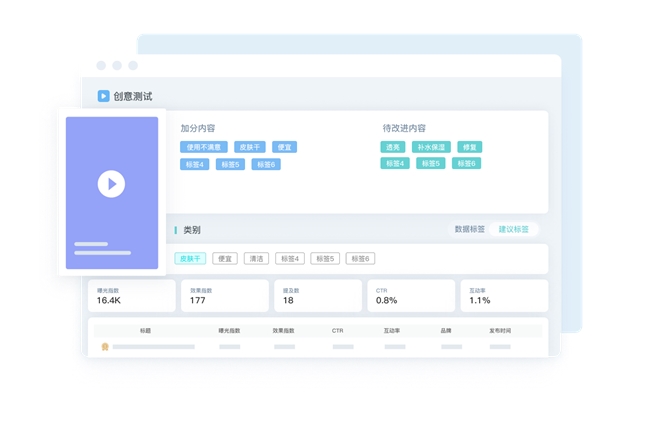
Task: Switch to the 数据标签 tab
Action: [x=469, y=230]
